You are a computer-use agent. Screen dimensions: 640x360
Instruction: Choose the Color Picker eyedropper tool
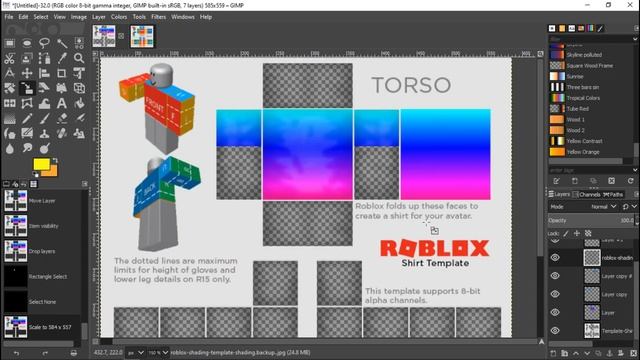(62, 58)
